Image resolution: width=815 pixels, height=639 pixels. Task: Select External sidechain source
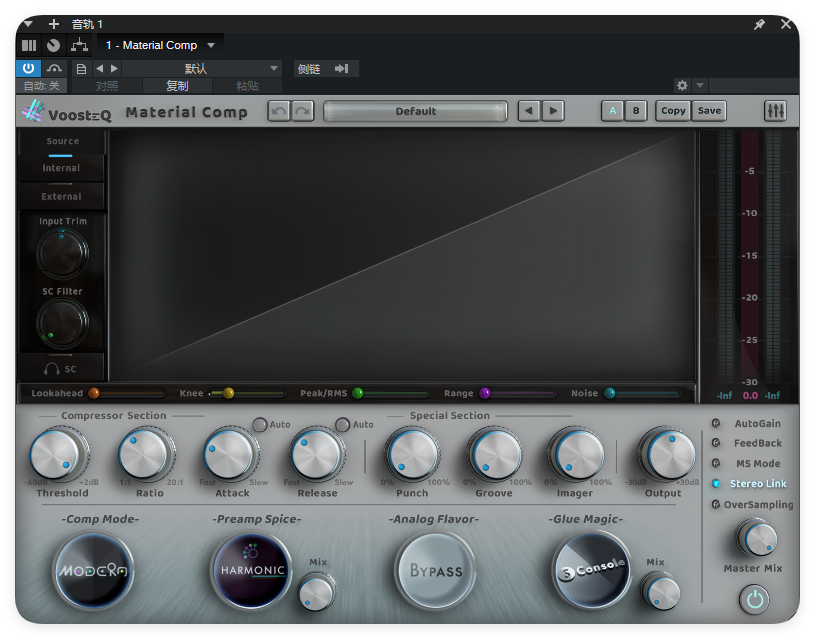pyautogui.click(x=61, y=197)
